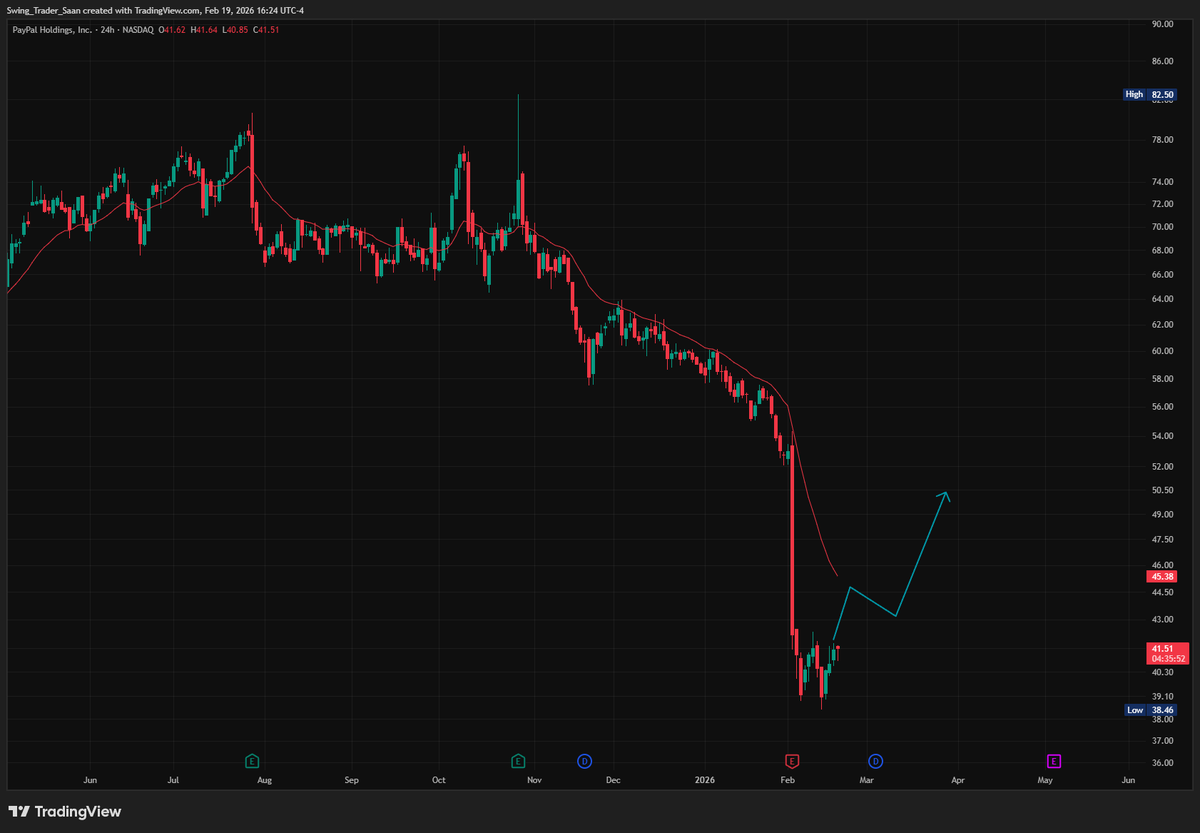The image size is (1200, 833).
Task: Click the 90.00 price axis label
Action: [x=1162, y=24]
